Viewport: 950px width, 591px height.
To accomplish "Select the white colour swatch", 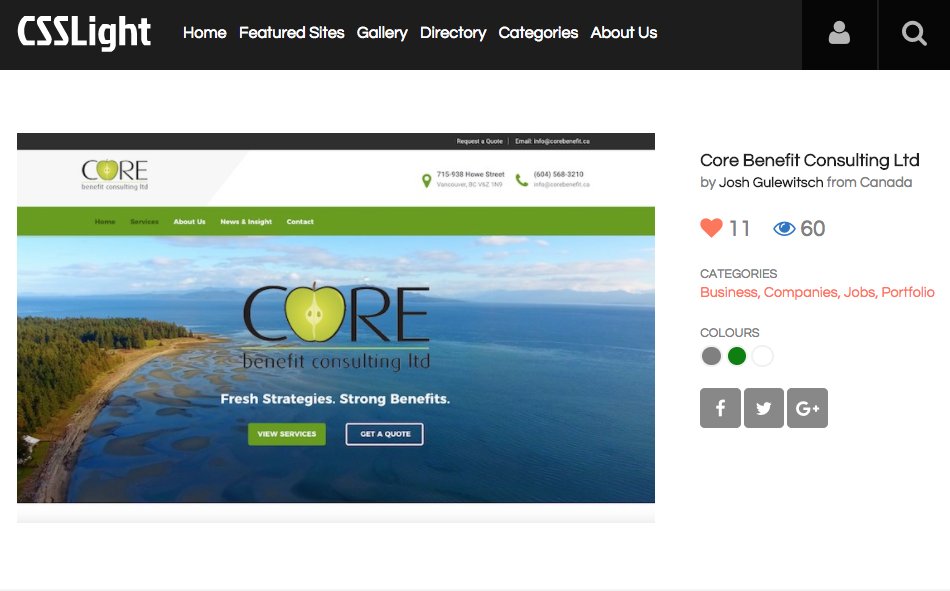I will click(762, 356).
